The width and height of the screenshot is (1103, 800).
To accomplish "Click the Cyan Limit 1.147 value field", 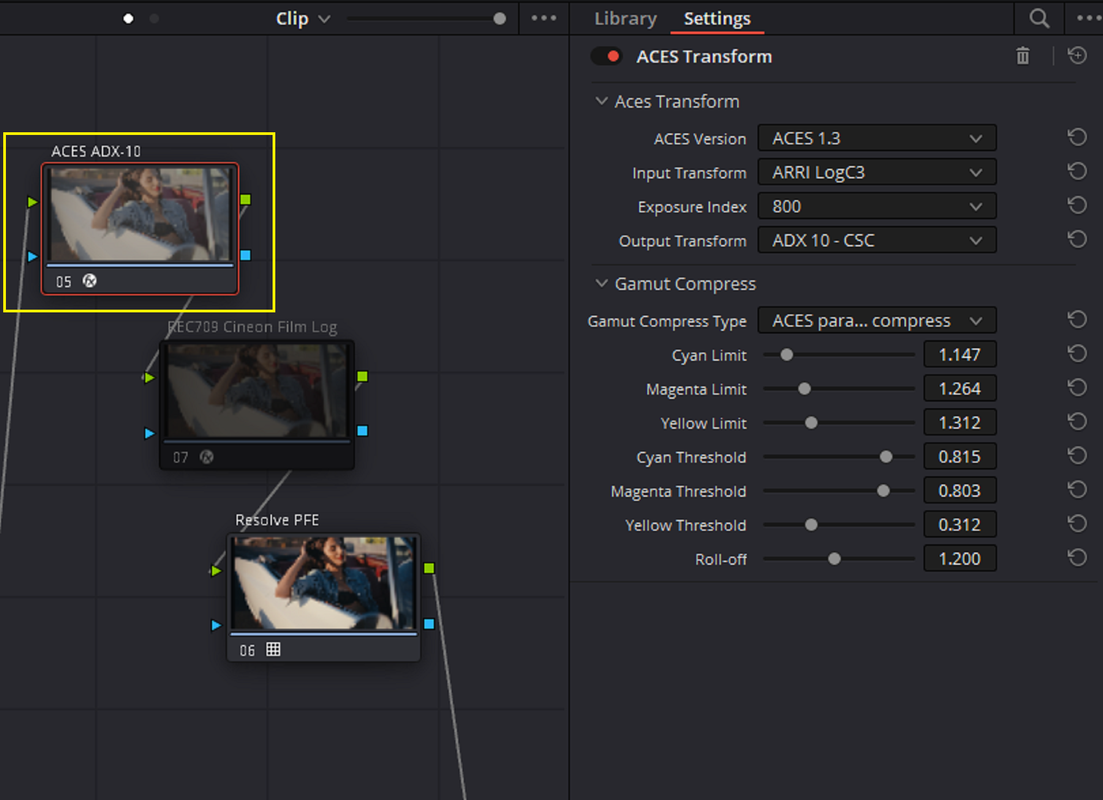I will click(x=959, y=355).
